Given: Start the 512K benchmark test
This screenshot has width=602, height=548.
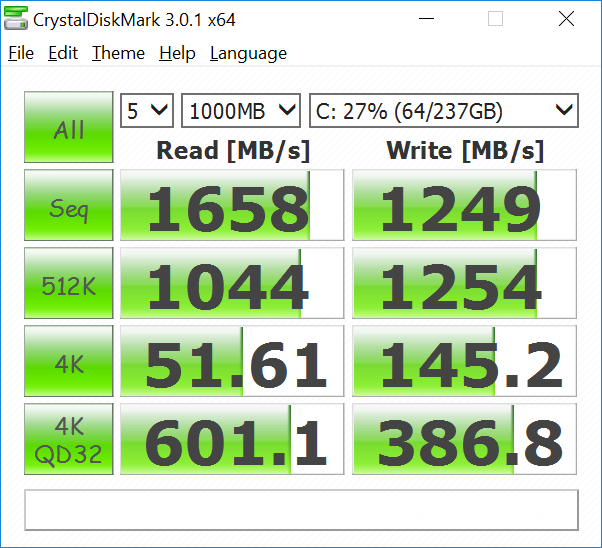Looking at the screenshot, I should (69, 283).
